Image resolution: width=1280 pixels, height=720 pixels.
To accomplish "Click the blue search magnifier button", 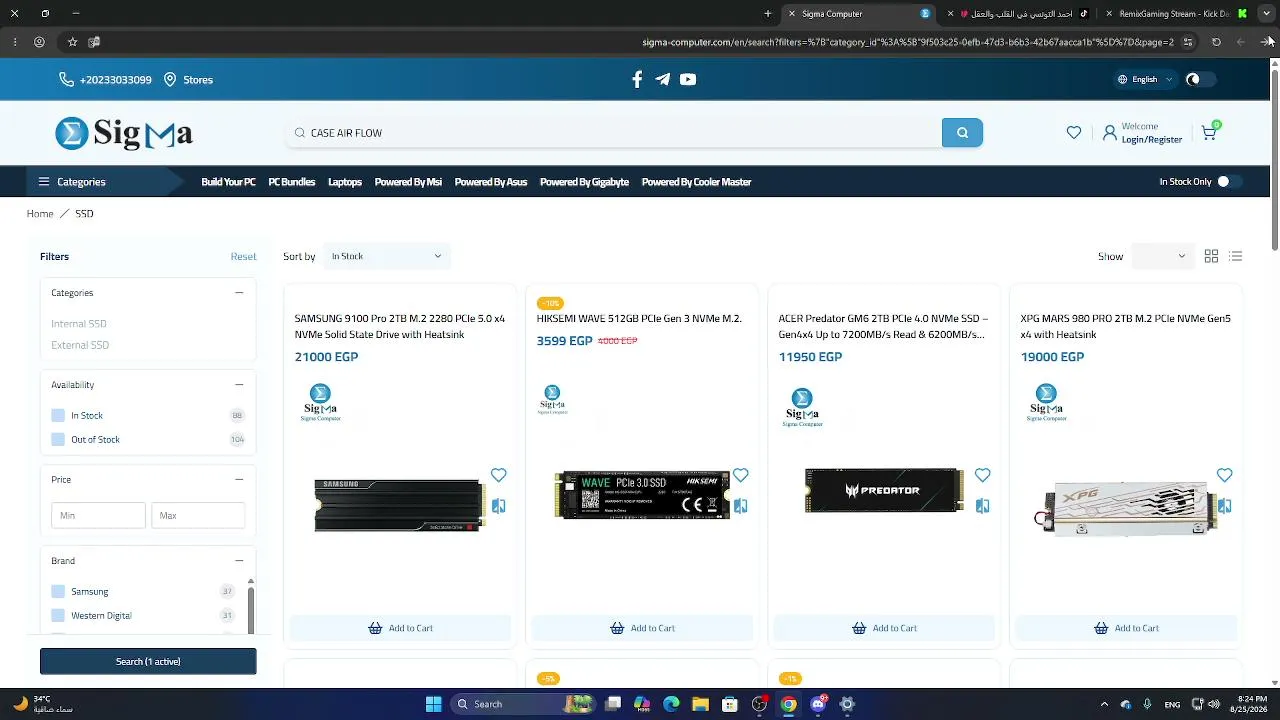I will click(x=962, y=133).
